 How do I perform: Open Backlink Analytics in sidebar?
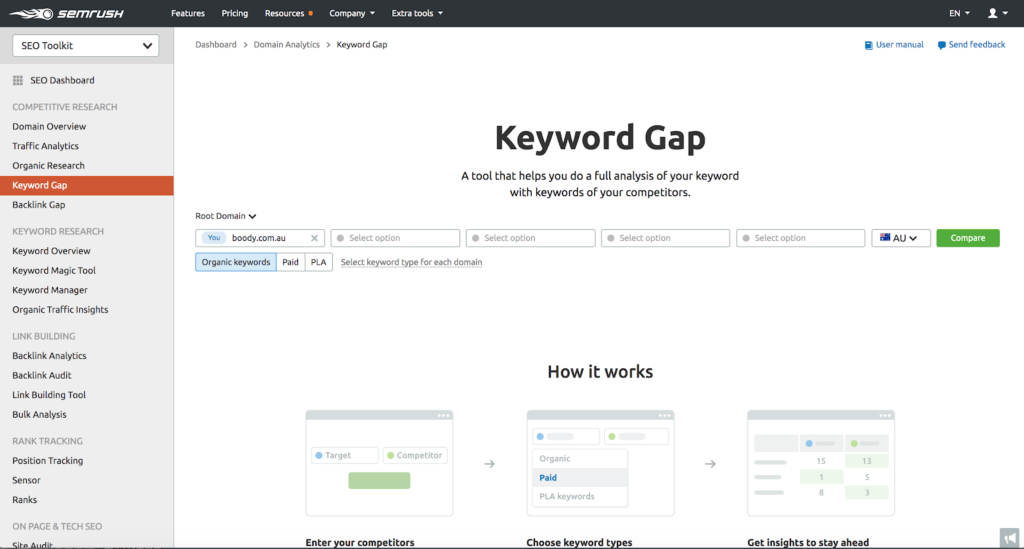(49, 356)
